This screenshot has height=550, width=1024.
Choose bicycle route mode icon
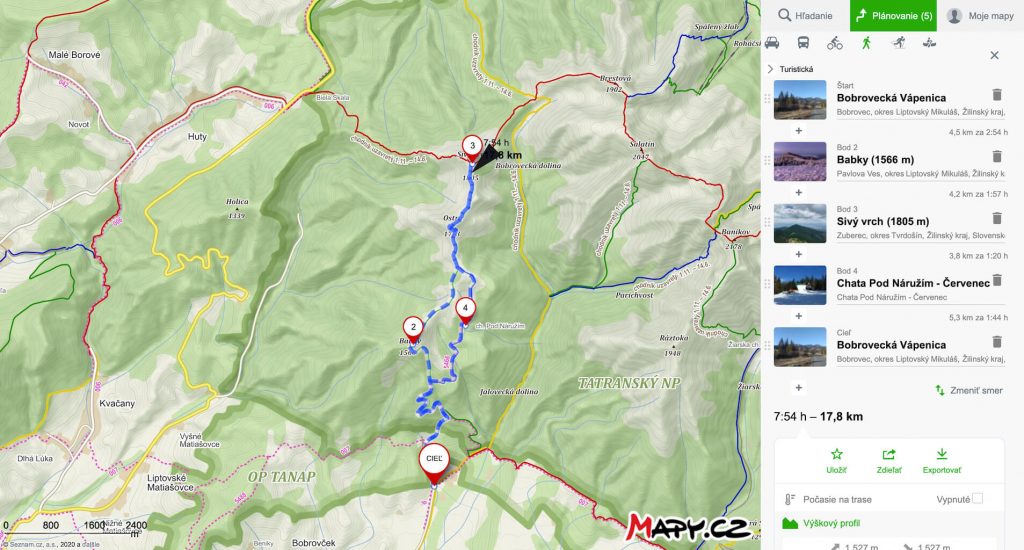pos(835,43)
